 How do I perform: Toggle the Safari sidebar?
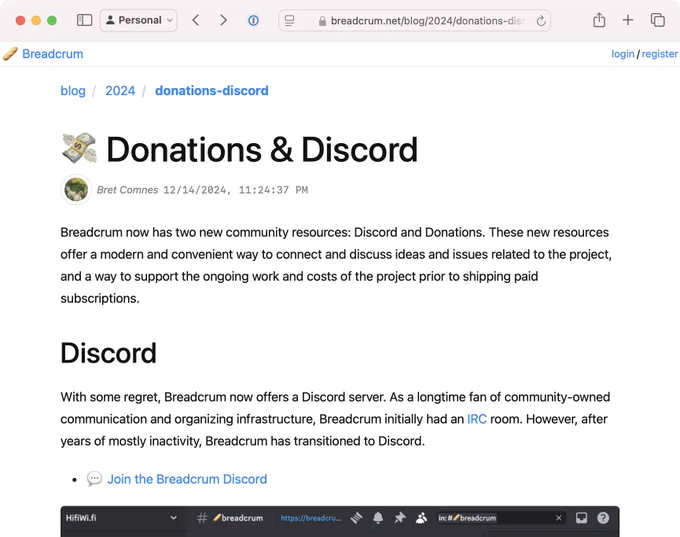click(84, 20)
